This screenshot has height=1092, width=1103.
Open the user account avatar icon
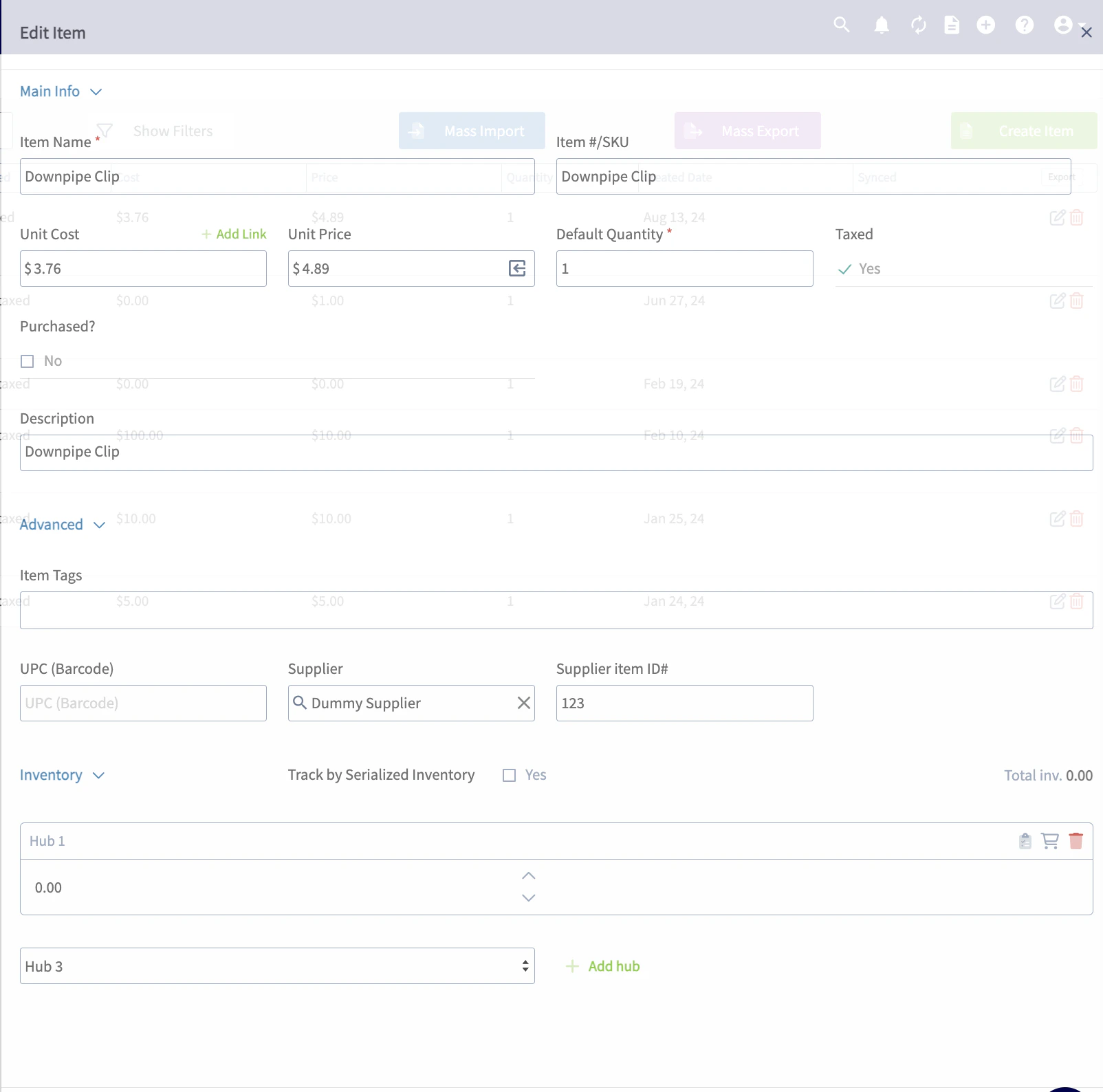(x=1063, y=25)
